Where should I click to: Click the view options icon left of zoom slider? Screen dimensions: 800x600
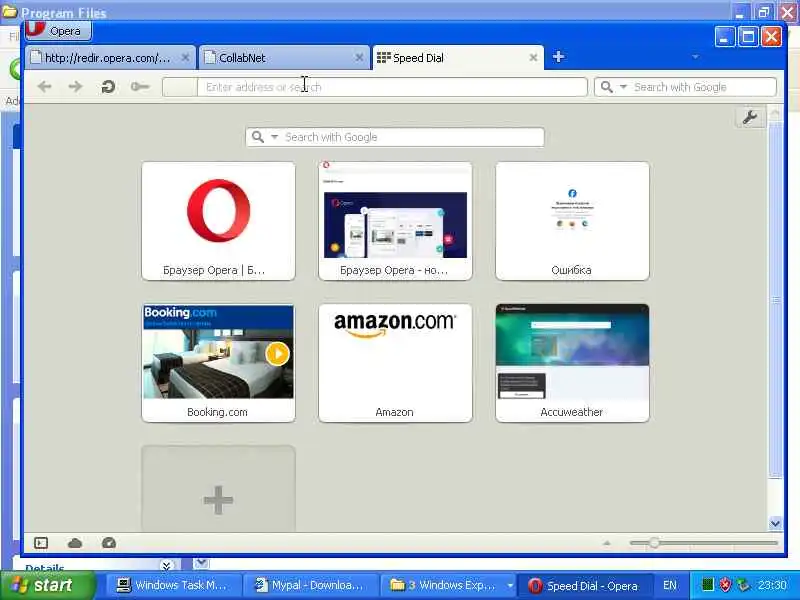tap(607, 543)
